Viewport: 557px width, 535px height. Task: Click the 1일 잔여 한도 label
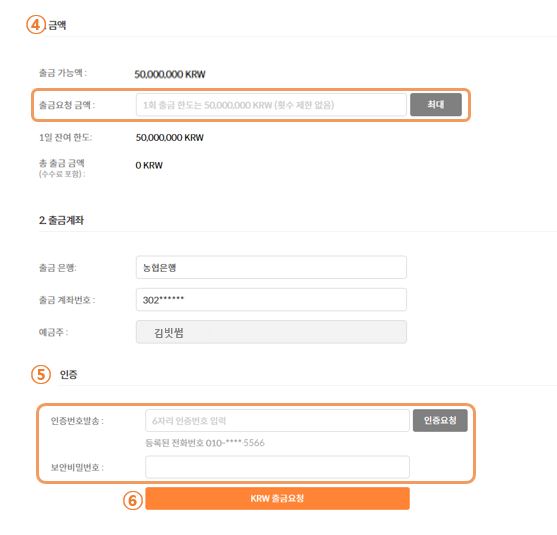coord(65,137)
